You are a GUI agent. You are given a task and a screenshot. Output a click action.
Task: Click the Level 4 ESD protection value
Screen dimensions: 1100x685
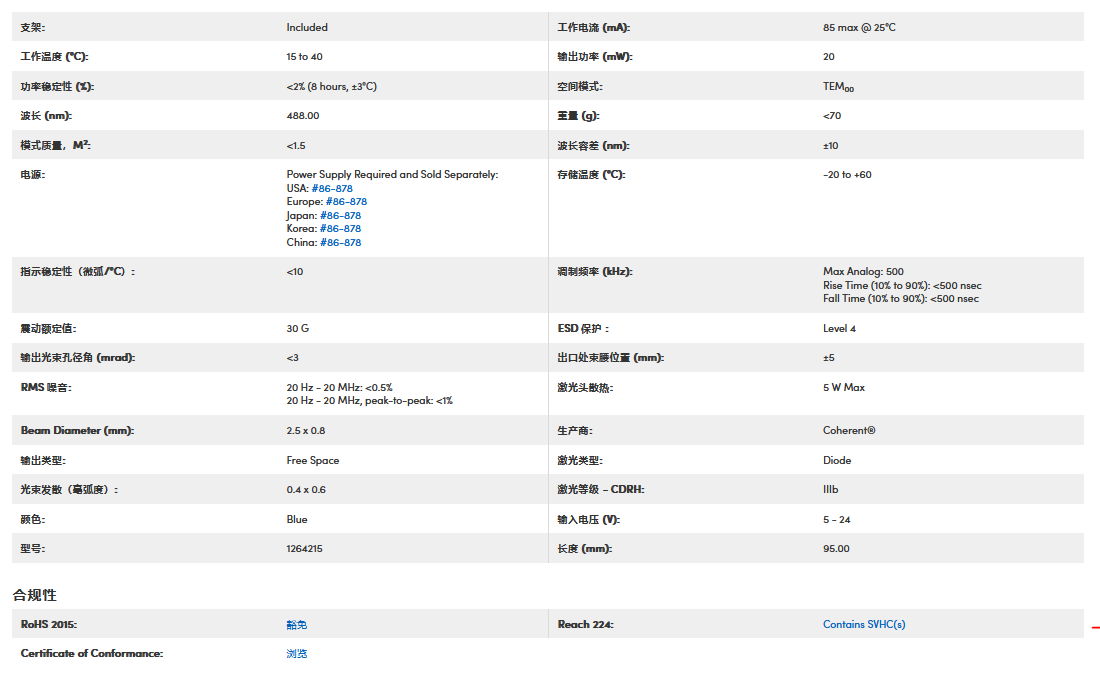coord(839,328)
